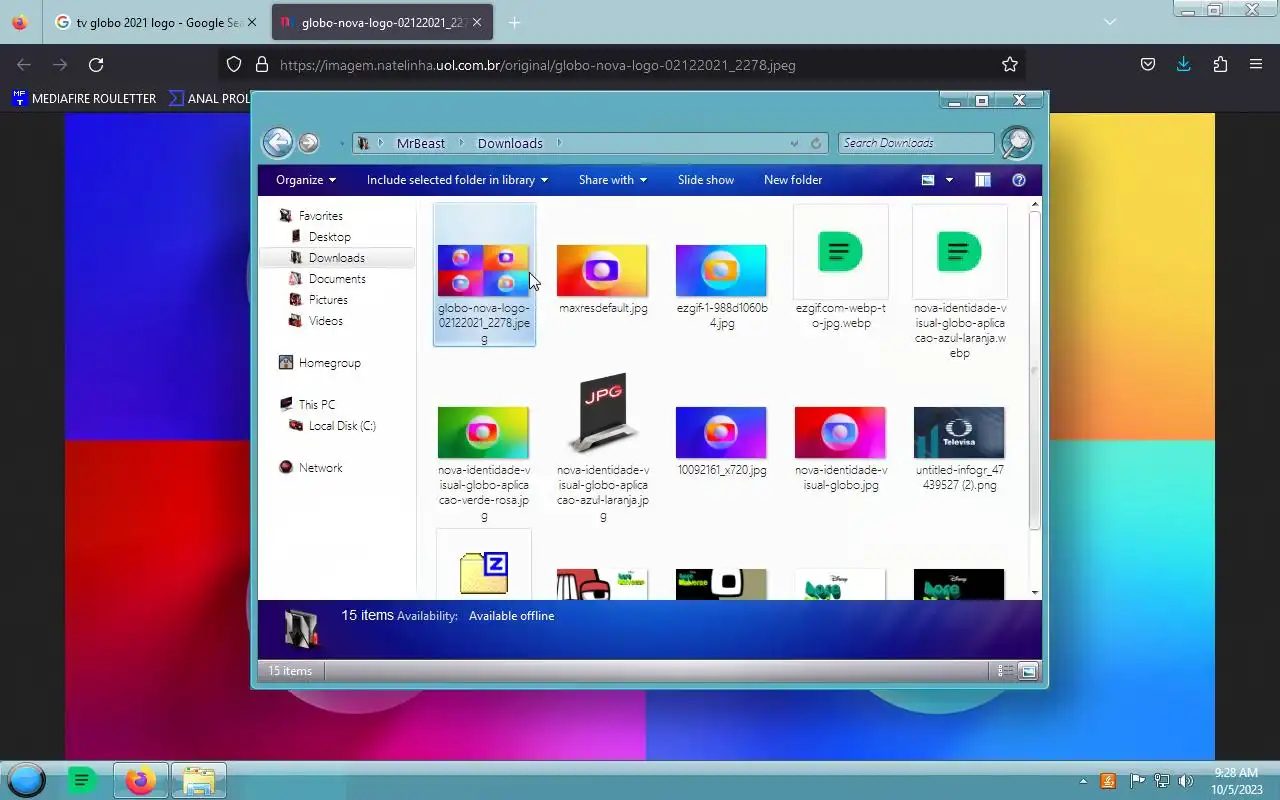Click the Firefox forward arrow
The image size is (1280, 800).
60,65
